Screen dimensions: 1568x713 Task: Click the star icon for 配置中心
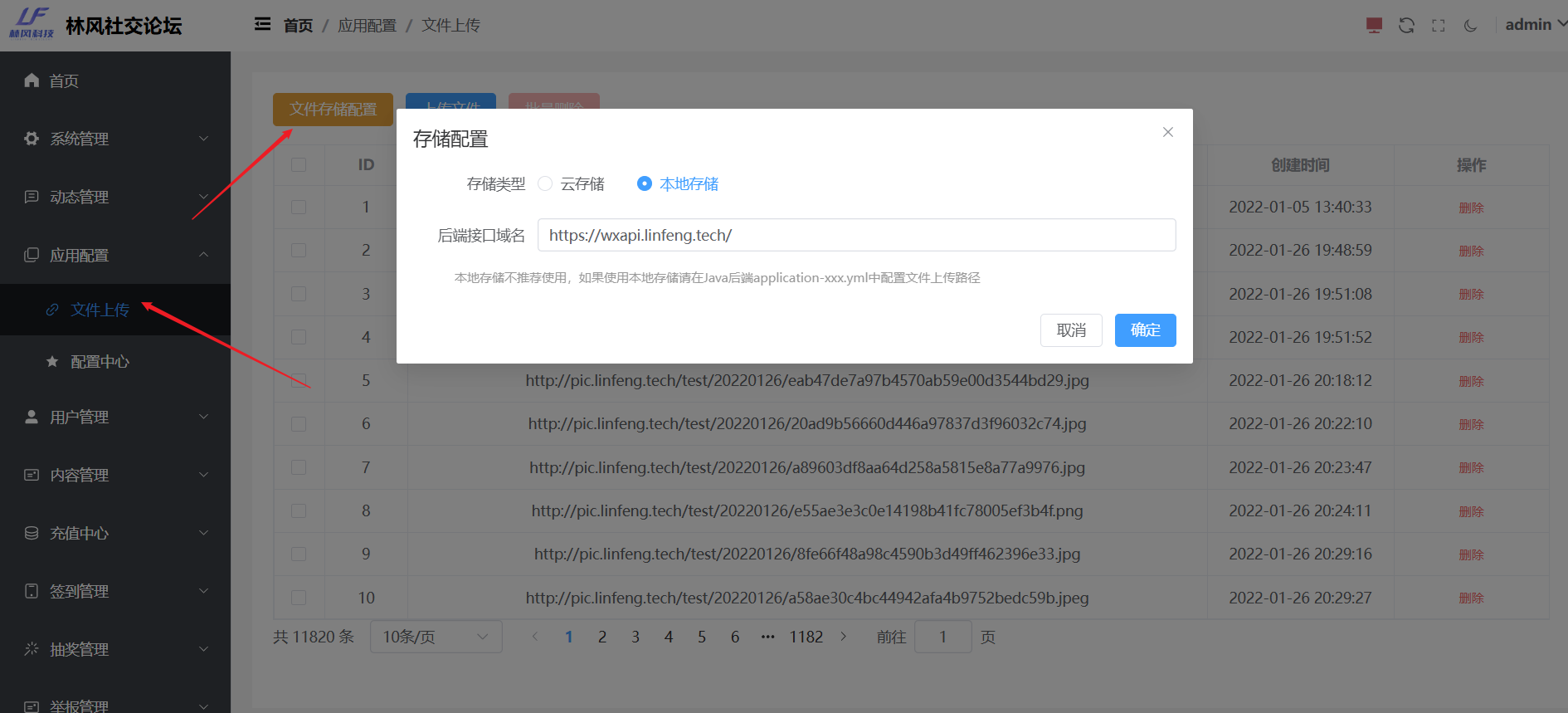tap(52, 361)
